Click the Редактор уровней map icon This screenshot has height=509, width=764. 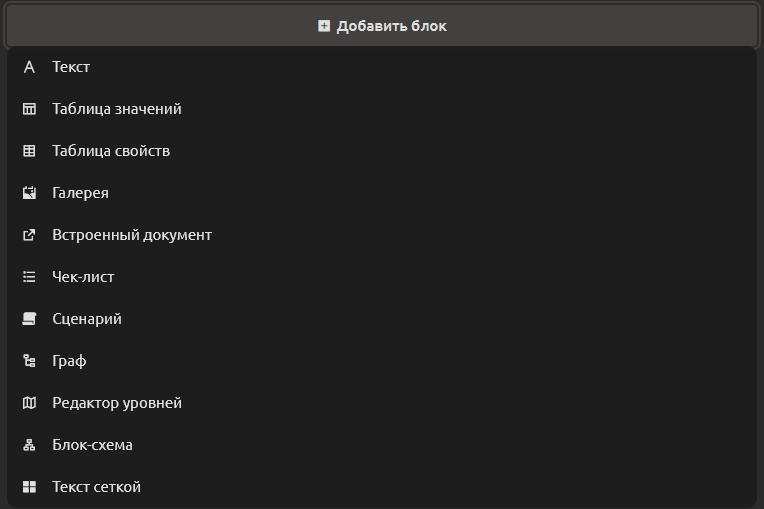29,403
